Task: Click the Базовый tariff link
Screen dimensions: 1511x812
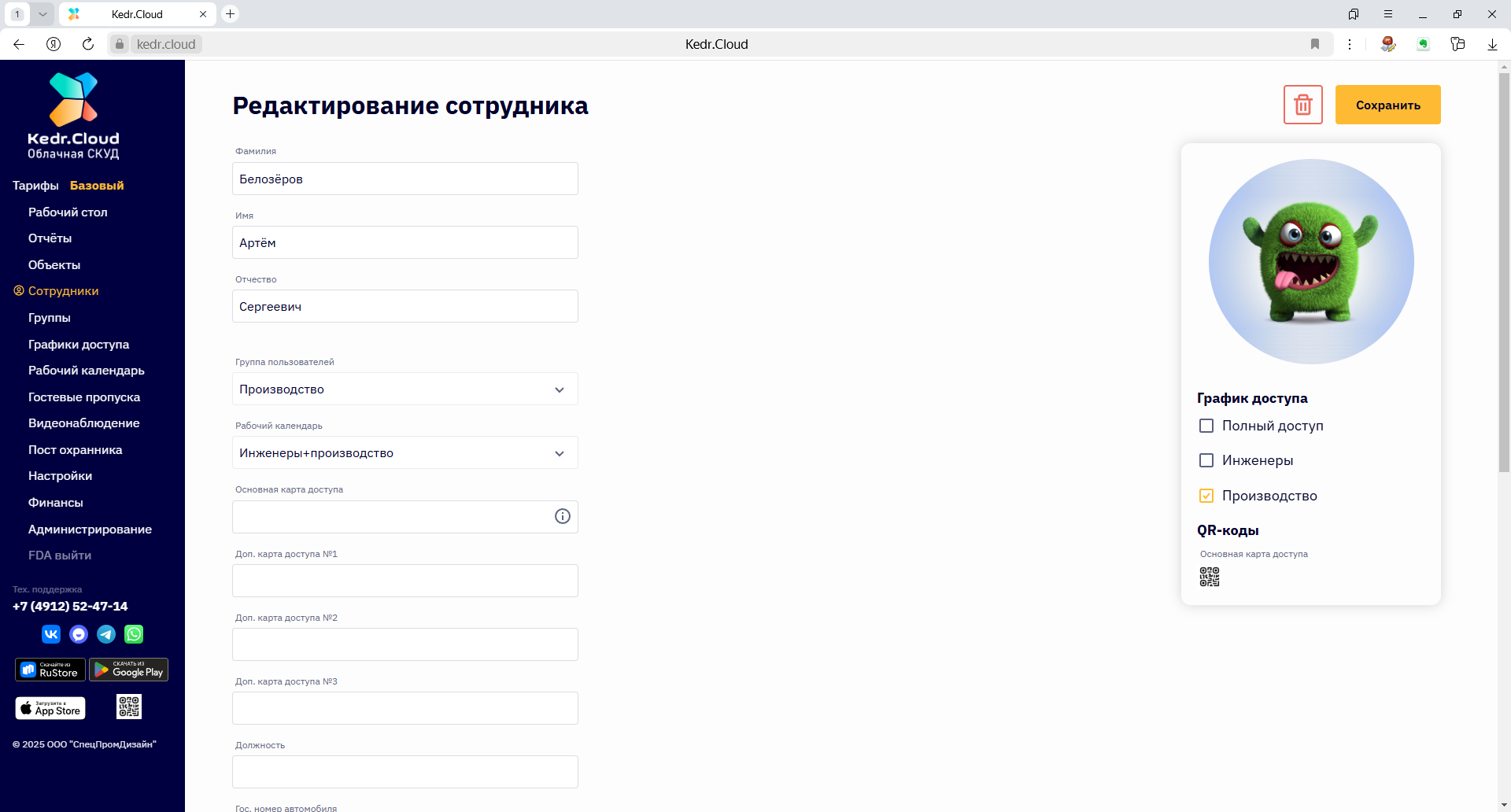Action: 97,186
